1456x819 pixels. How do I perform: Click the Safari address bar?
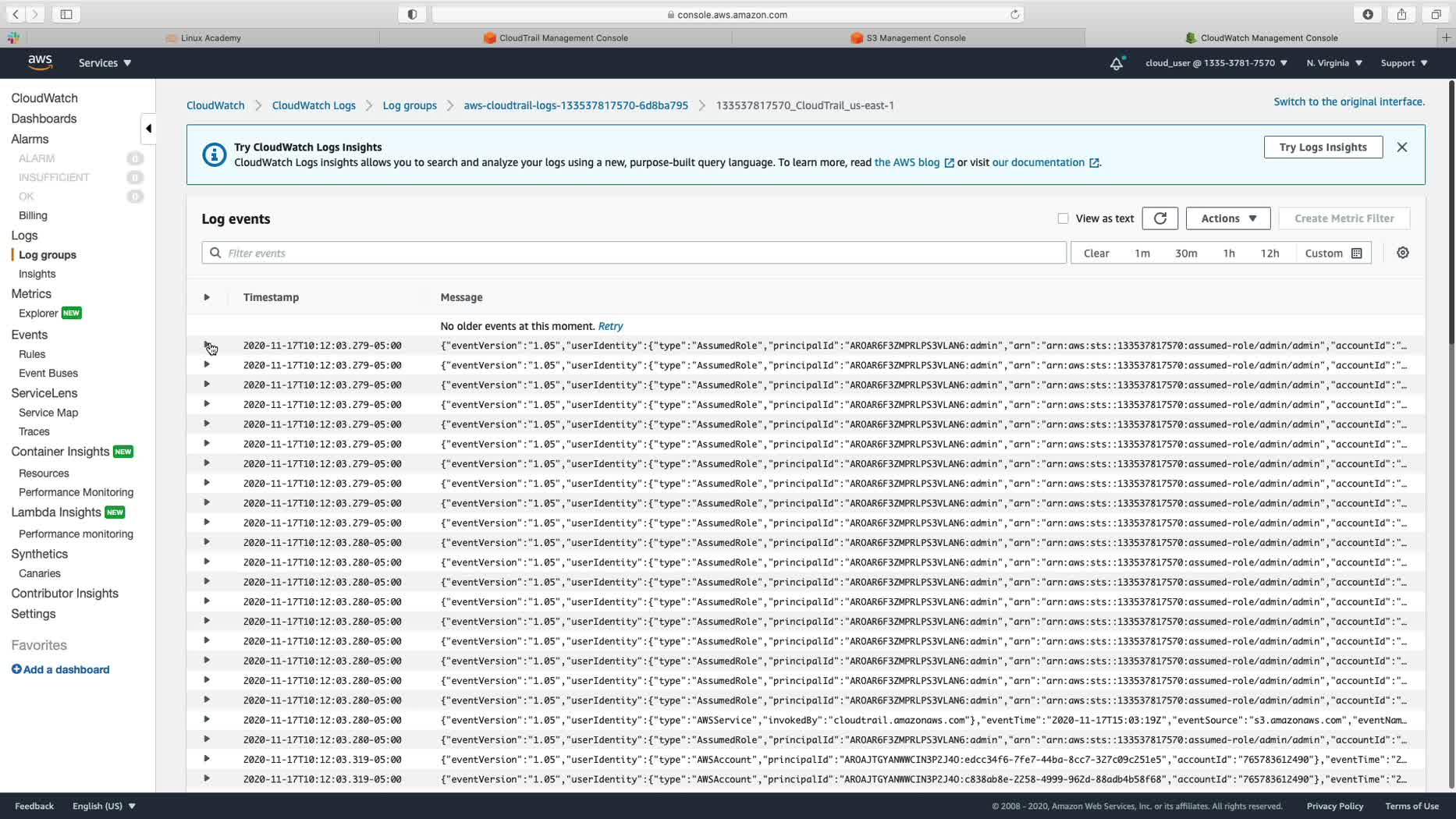pyautogui.click(x=727, y=14)
